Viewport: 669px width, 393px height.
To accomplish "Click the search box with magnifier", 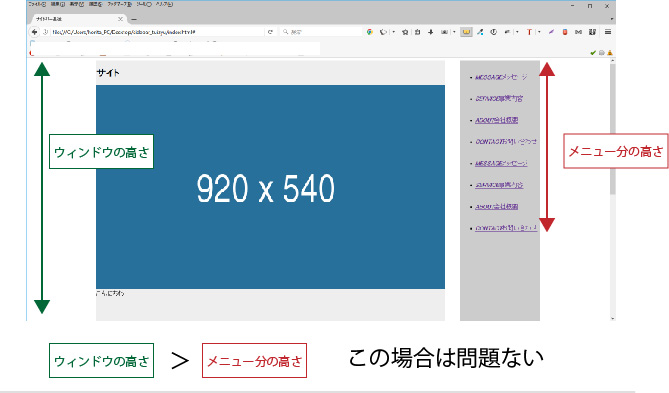I will tap(321, 32).
